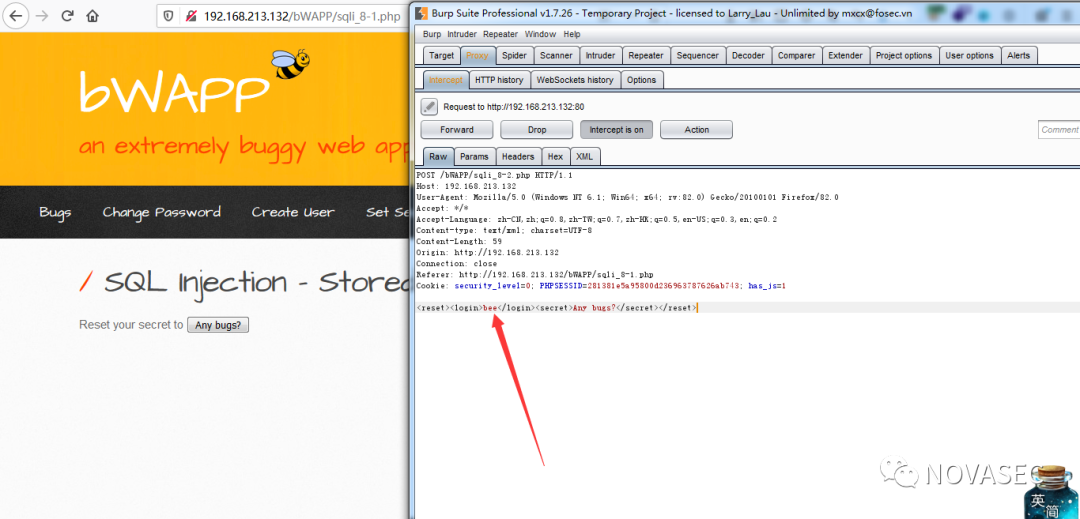Open the WebSockets history sub-tab

click(575, 80)
